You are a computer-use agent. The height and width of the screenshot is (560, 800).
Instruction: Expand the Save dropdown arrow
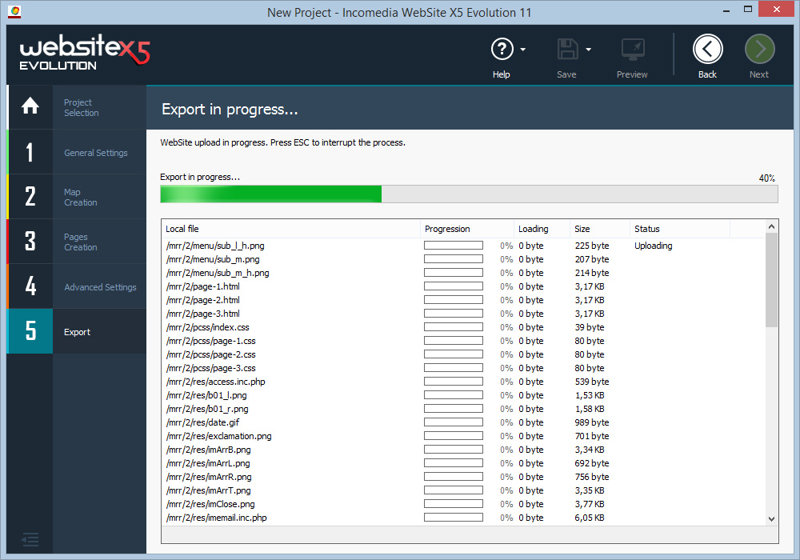pos(588,50)
